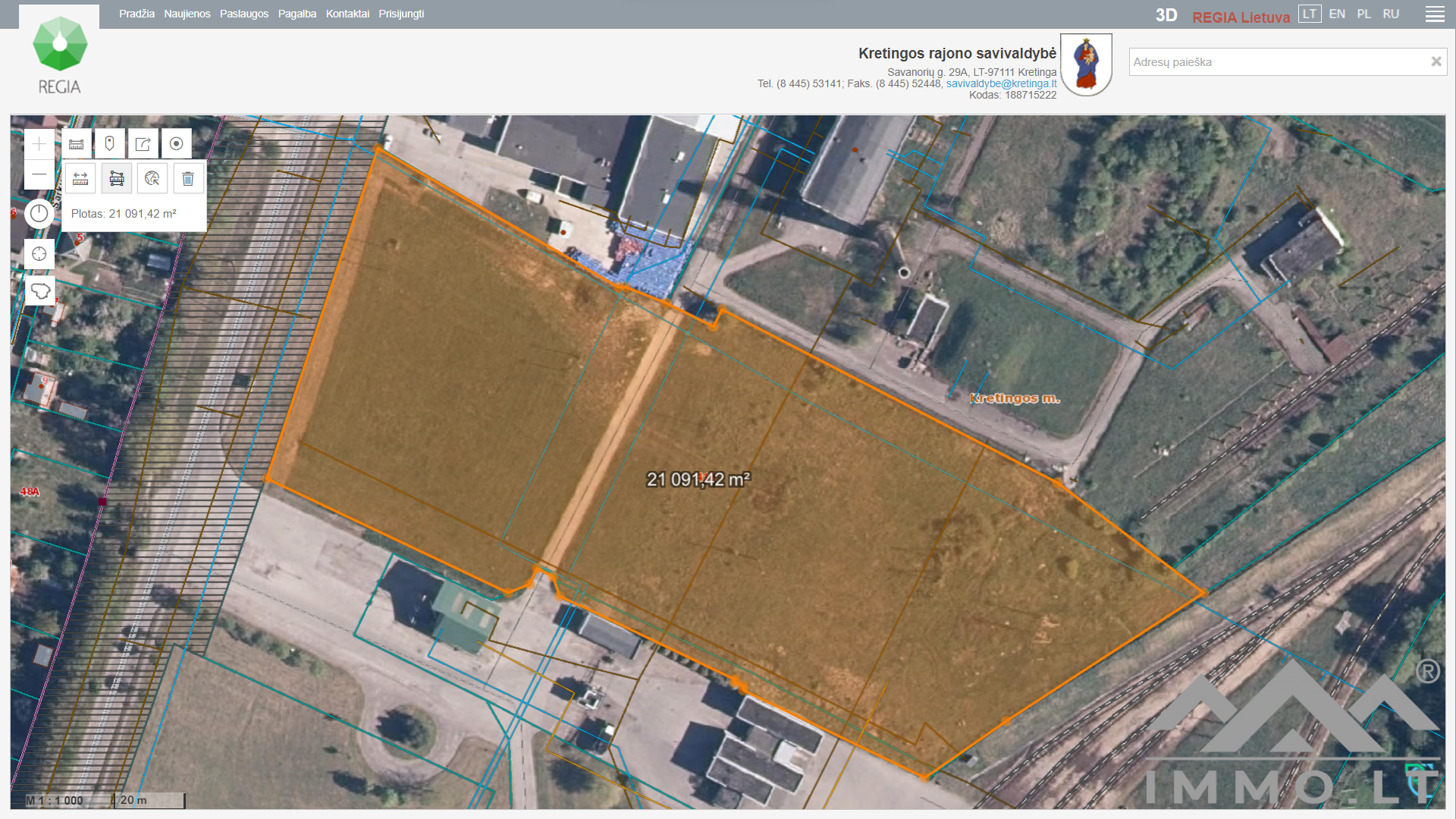Open Paslaugos menu item
Screen dimensions: 1456x819
click(244, 14)
